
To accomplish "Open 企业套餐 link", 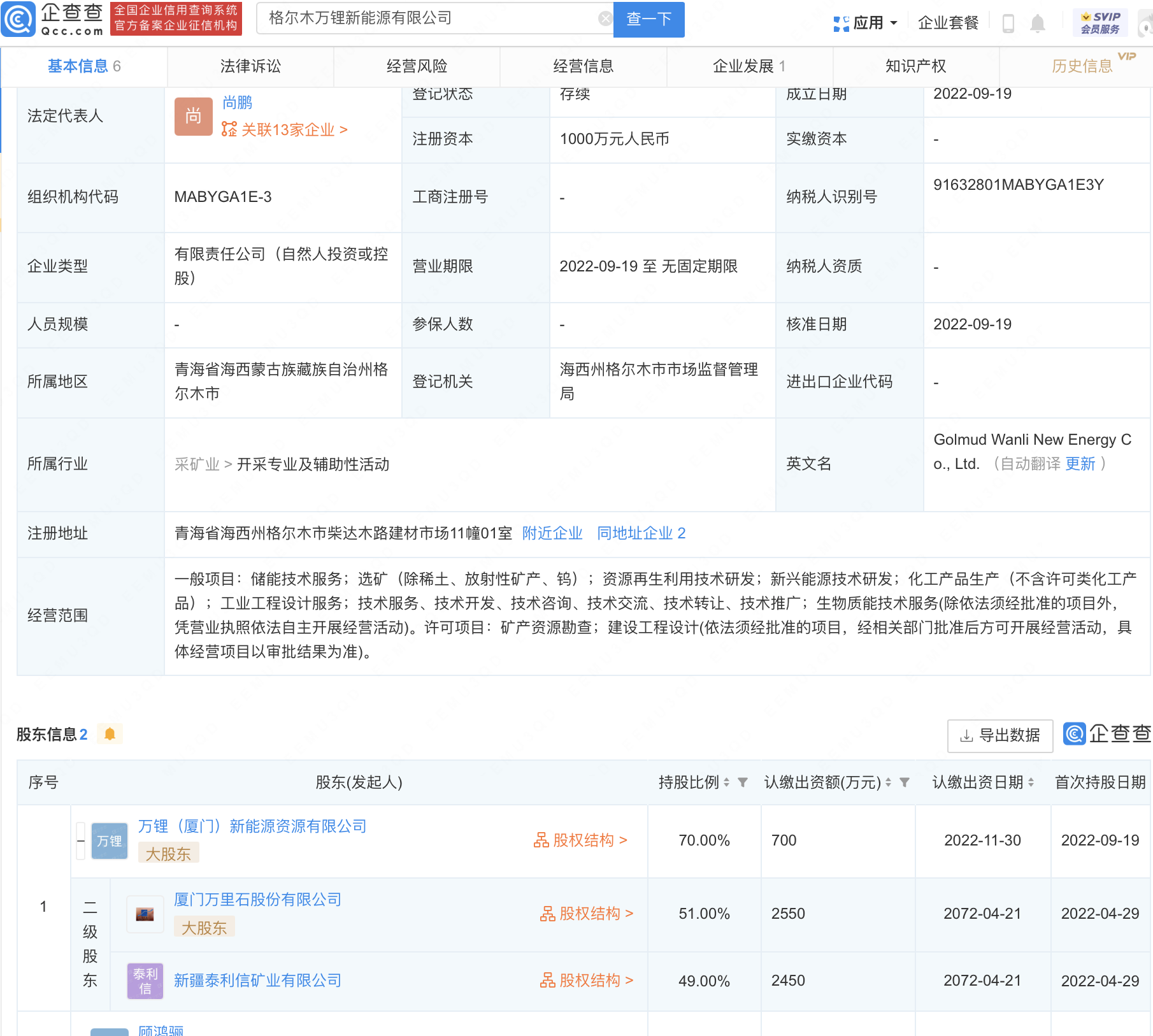I will [x=948, y=24].
